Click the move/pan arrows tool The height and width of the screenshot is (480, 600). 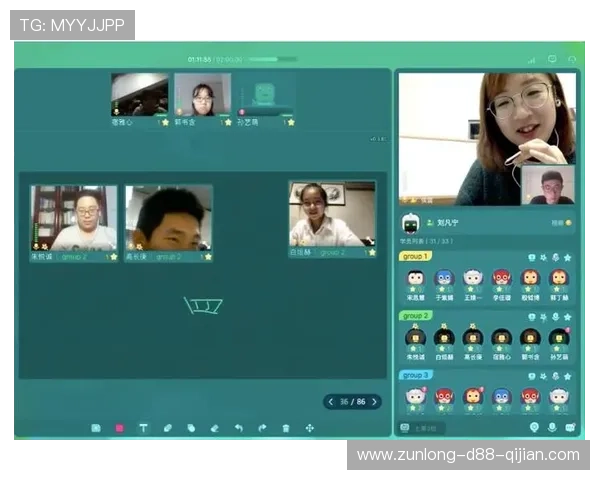310,428
